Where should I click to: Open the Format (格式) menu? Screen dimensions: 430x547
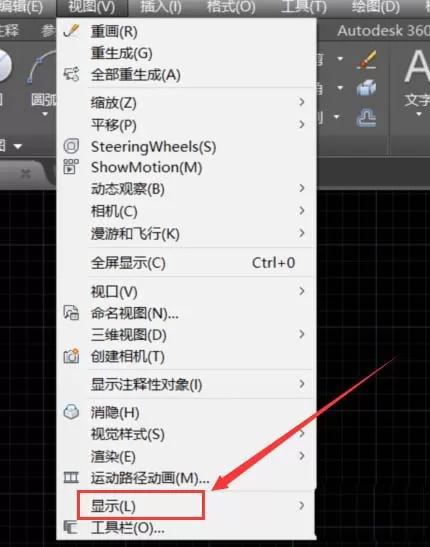[x=231, y=7]
